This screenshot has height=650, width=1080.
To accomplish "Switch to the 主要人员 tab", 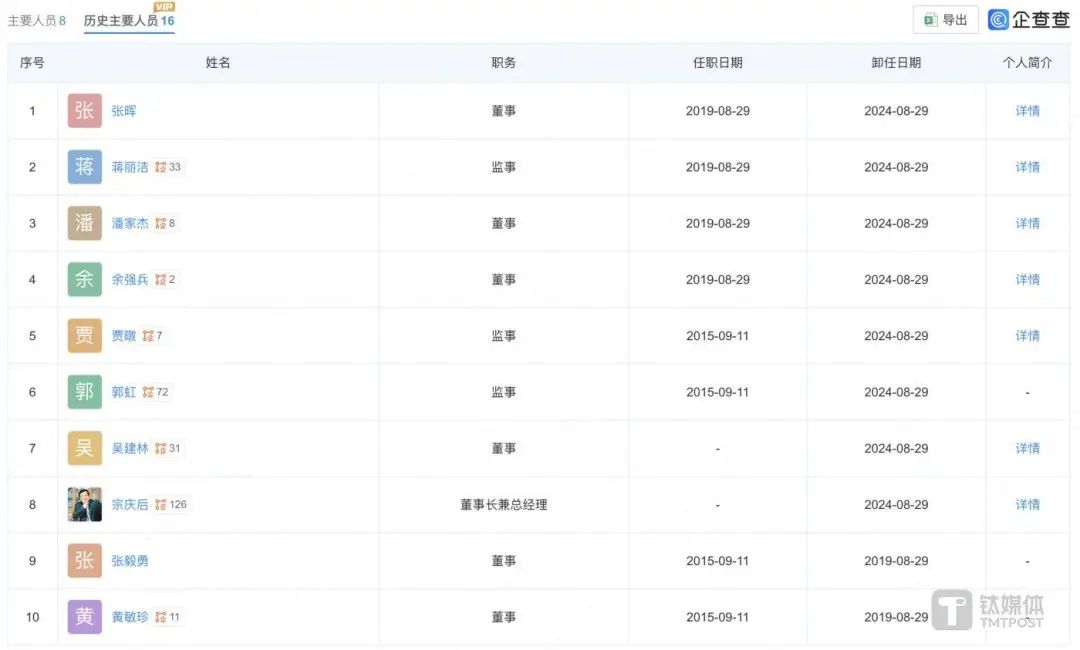I will click(33, 19).
